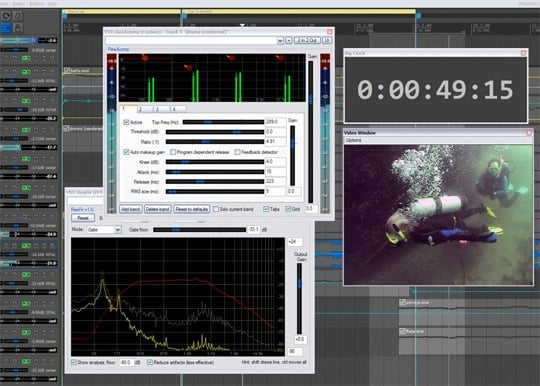
Task: Click the Knee slider track
Action: (x=215, y=162)
